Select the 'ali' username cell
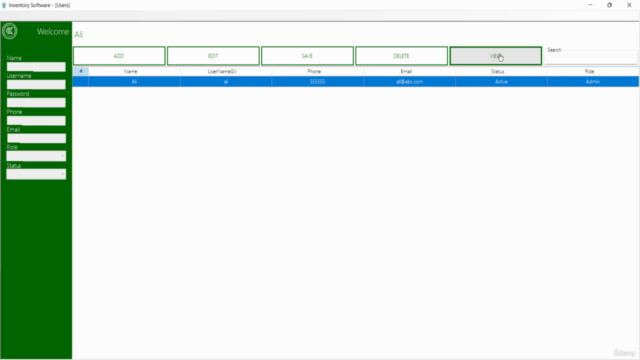Screen dimensions: 640x360 [x=226, y=82]
